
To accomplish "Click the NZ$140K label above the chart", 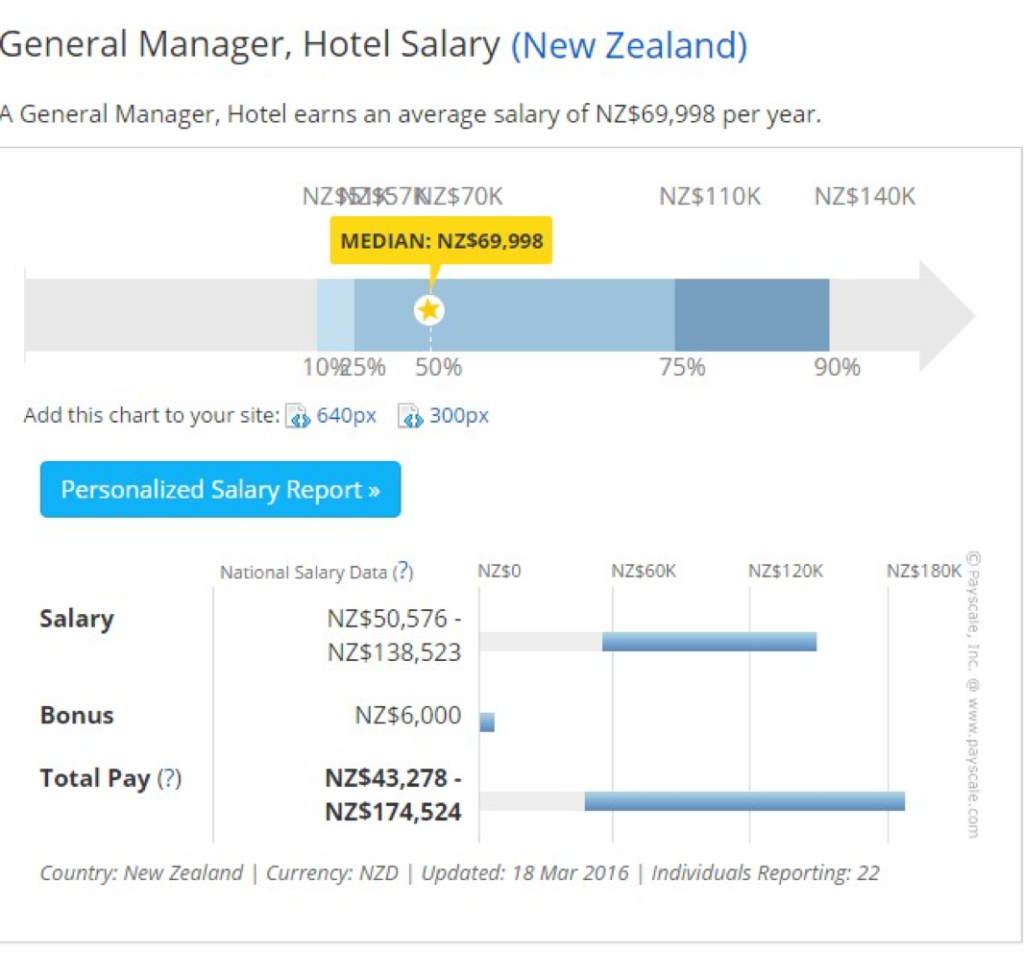I will 864,197.
